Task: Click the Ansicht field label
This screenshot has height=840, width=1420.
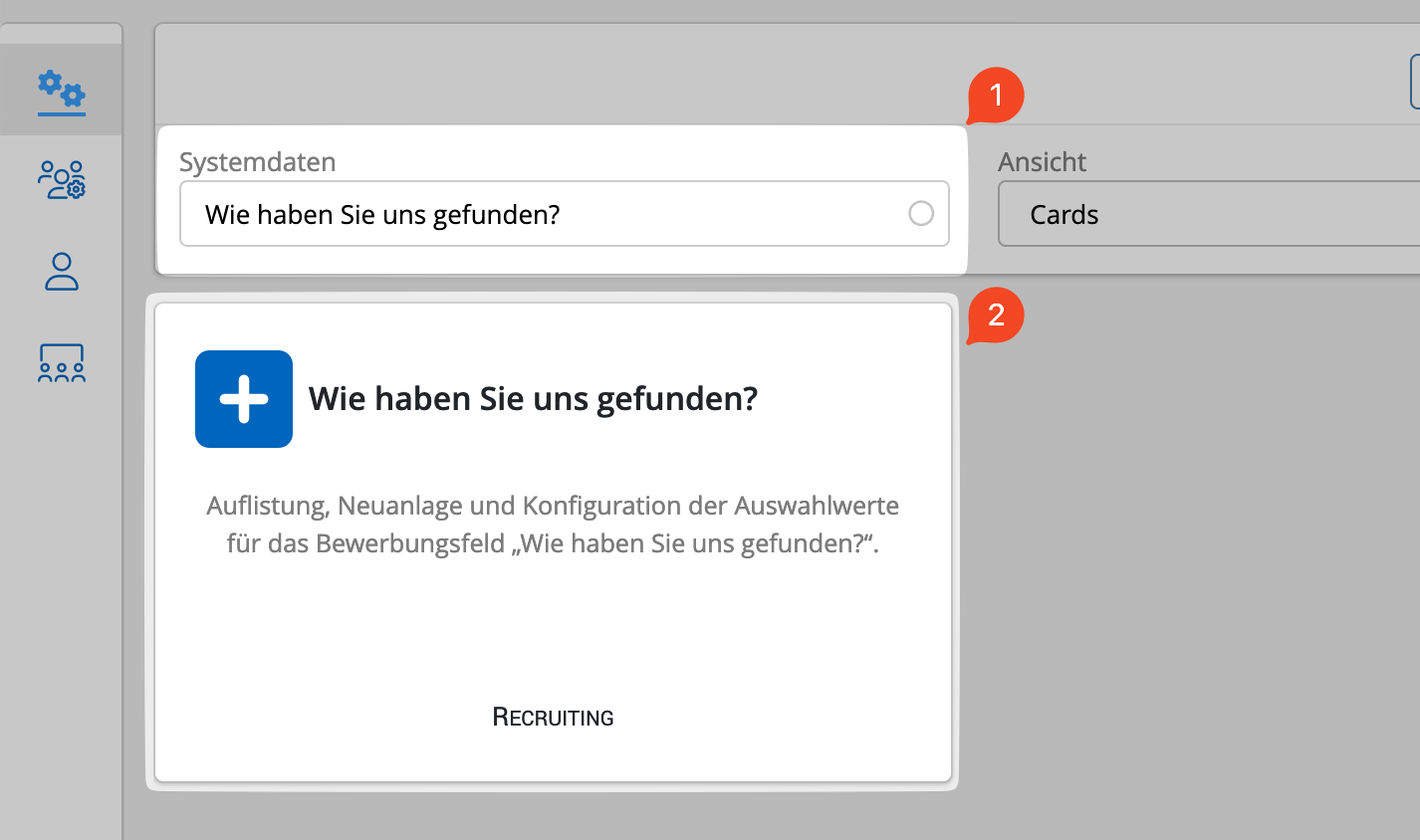Action: pos(1042,162)
